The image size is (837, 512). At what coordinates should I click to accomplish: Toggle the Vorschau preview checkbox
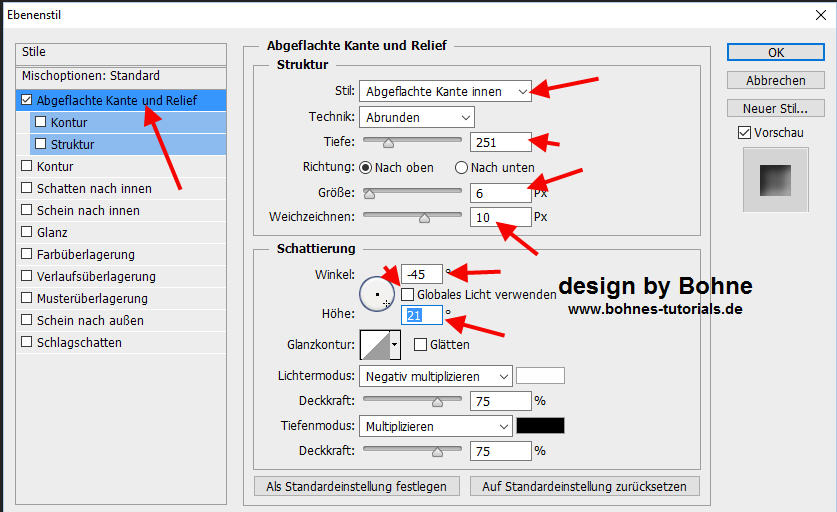[743, 132]
